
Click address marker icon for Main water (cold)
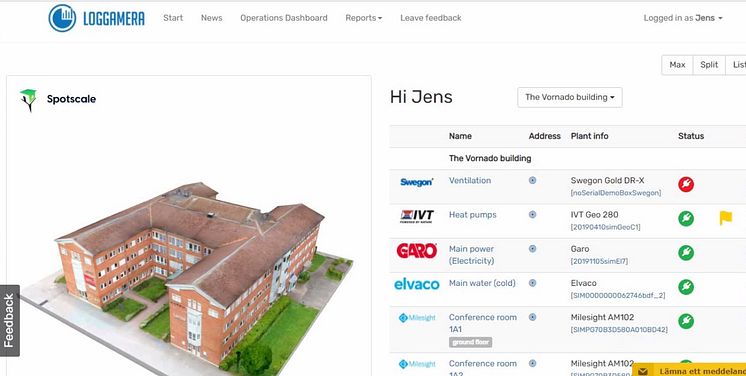point(532,283)
